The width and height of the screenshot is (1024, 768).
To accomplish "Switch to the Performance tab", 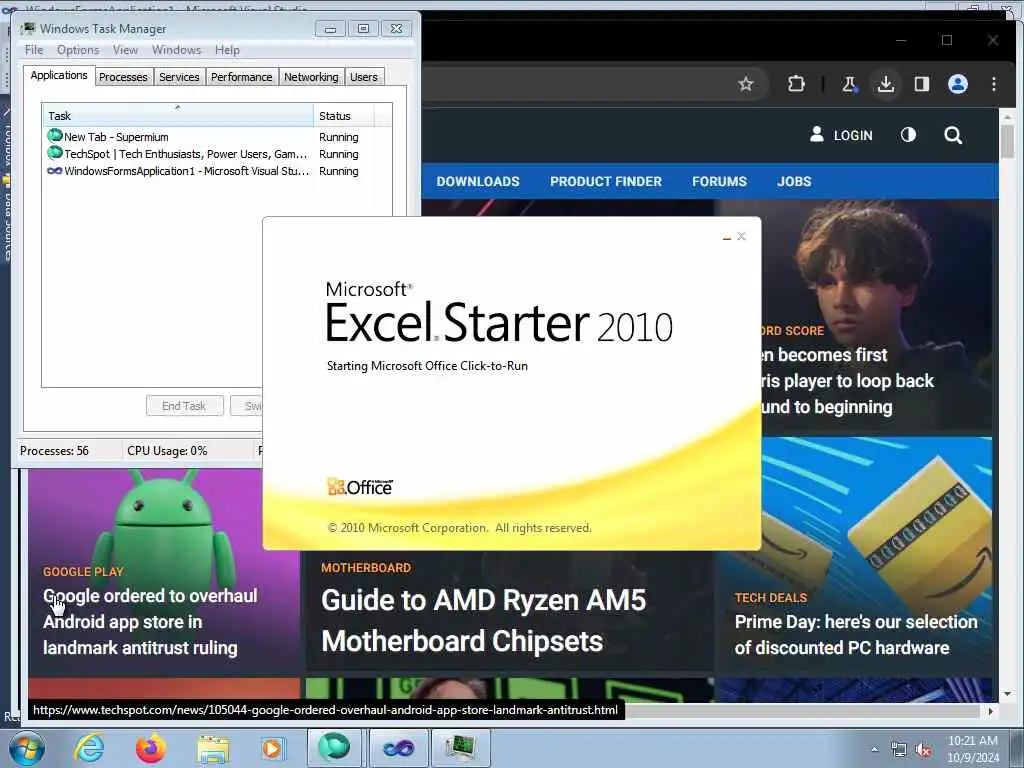I will (242, 77).
